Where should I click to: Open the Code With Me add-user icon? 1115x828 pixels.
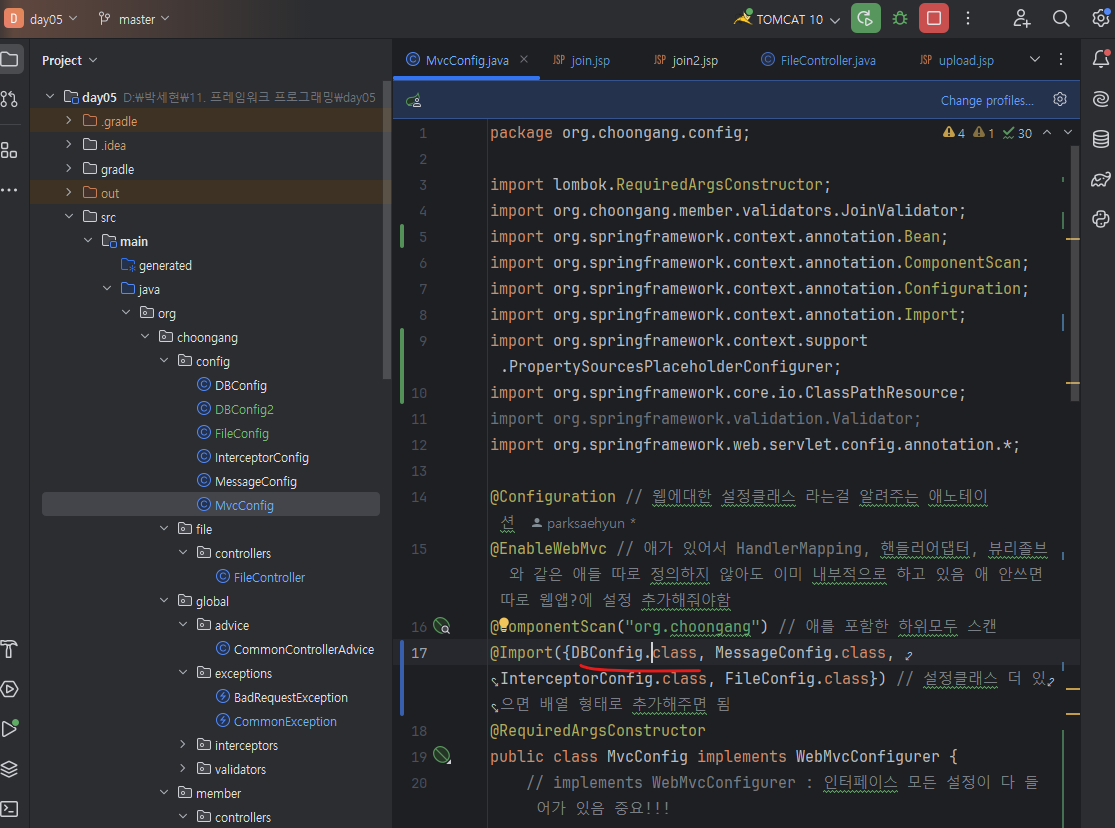pyautogui.click(x=1021, y=18)
